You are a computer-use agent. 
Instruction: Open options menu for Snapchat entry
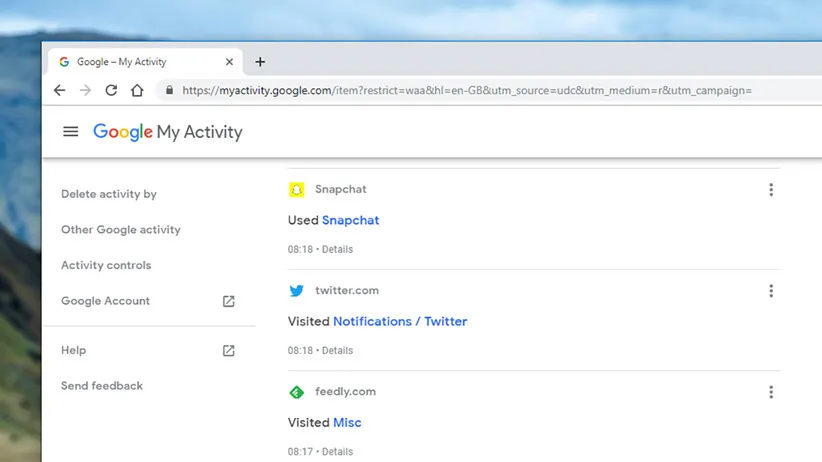770,190
